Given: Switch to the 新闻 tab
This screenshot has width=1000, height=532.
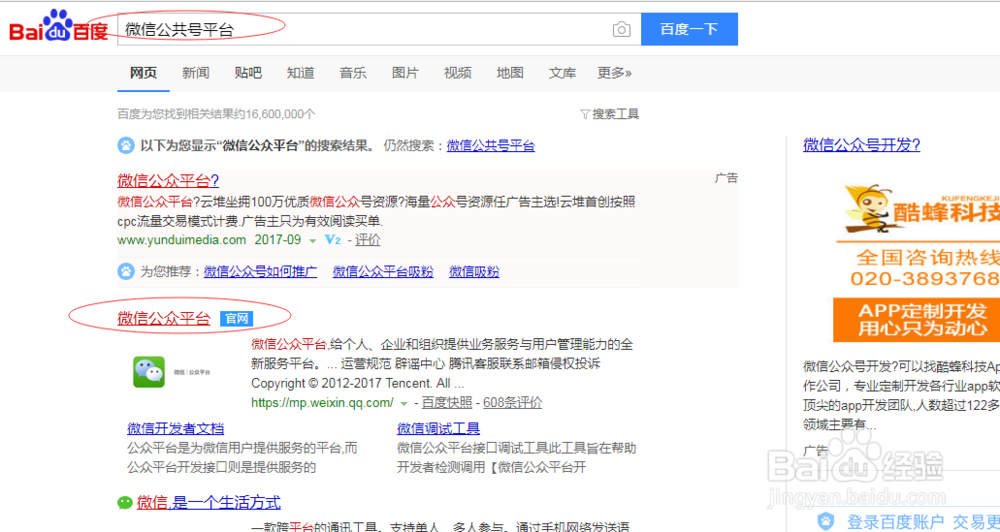Looking at the screenshot, I should click(196, 73).
